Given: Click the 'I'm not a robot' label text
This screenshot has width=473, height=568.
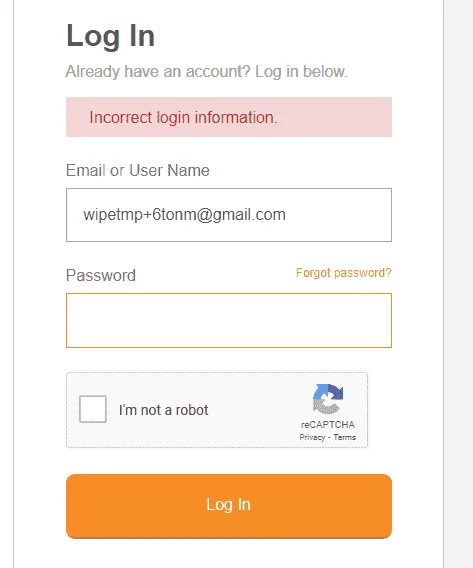Looking at the screenshot, I should tap(163, 410).
